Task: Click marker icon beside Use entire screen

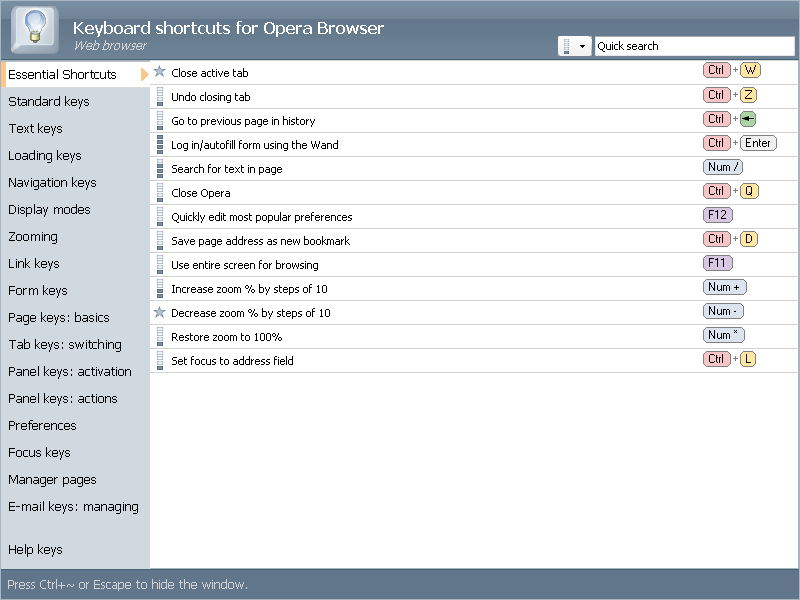Action: pyautogui.click(x=160, y=264)
